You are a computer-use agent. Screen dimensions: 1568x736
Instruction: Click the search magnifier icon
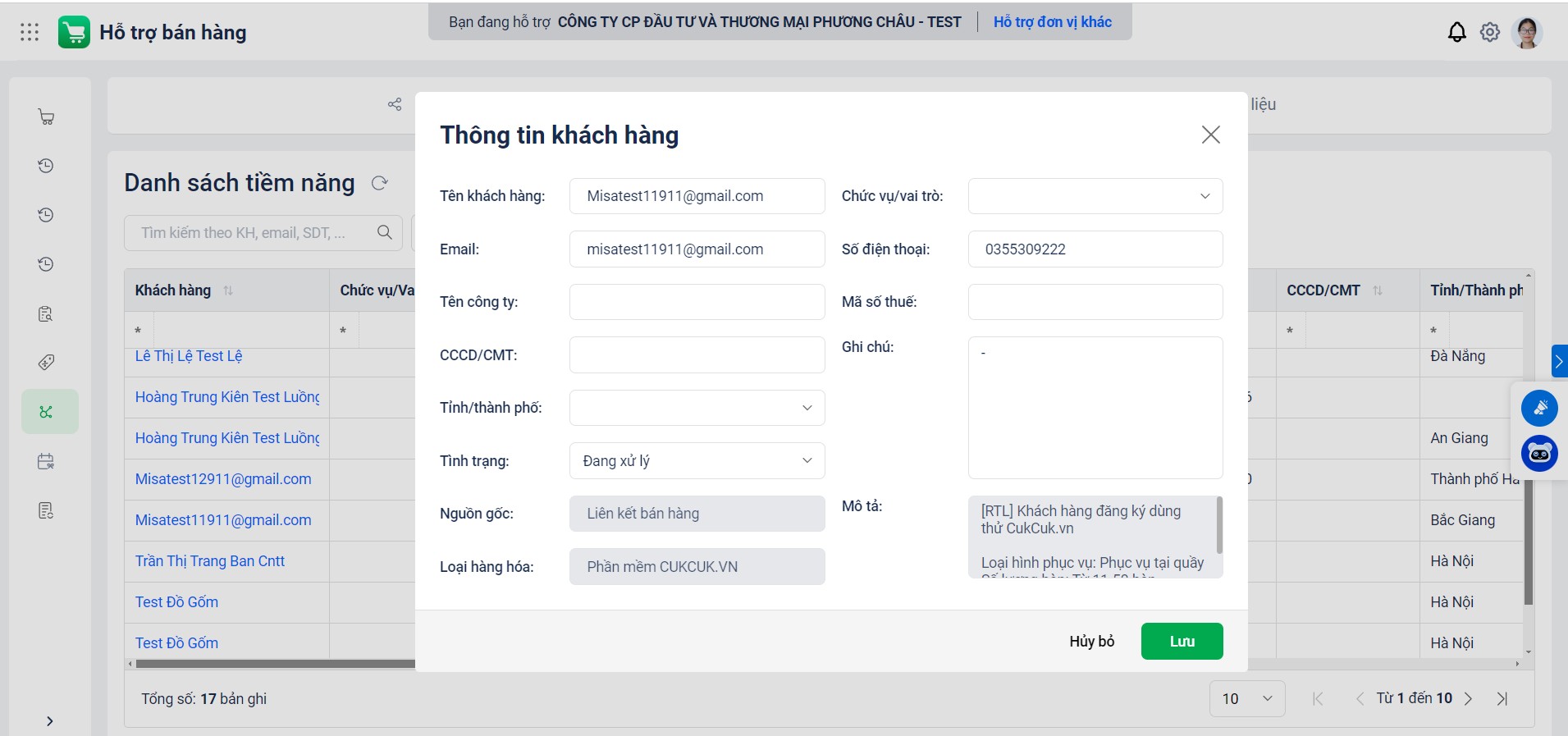point(384,233)
